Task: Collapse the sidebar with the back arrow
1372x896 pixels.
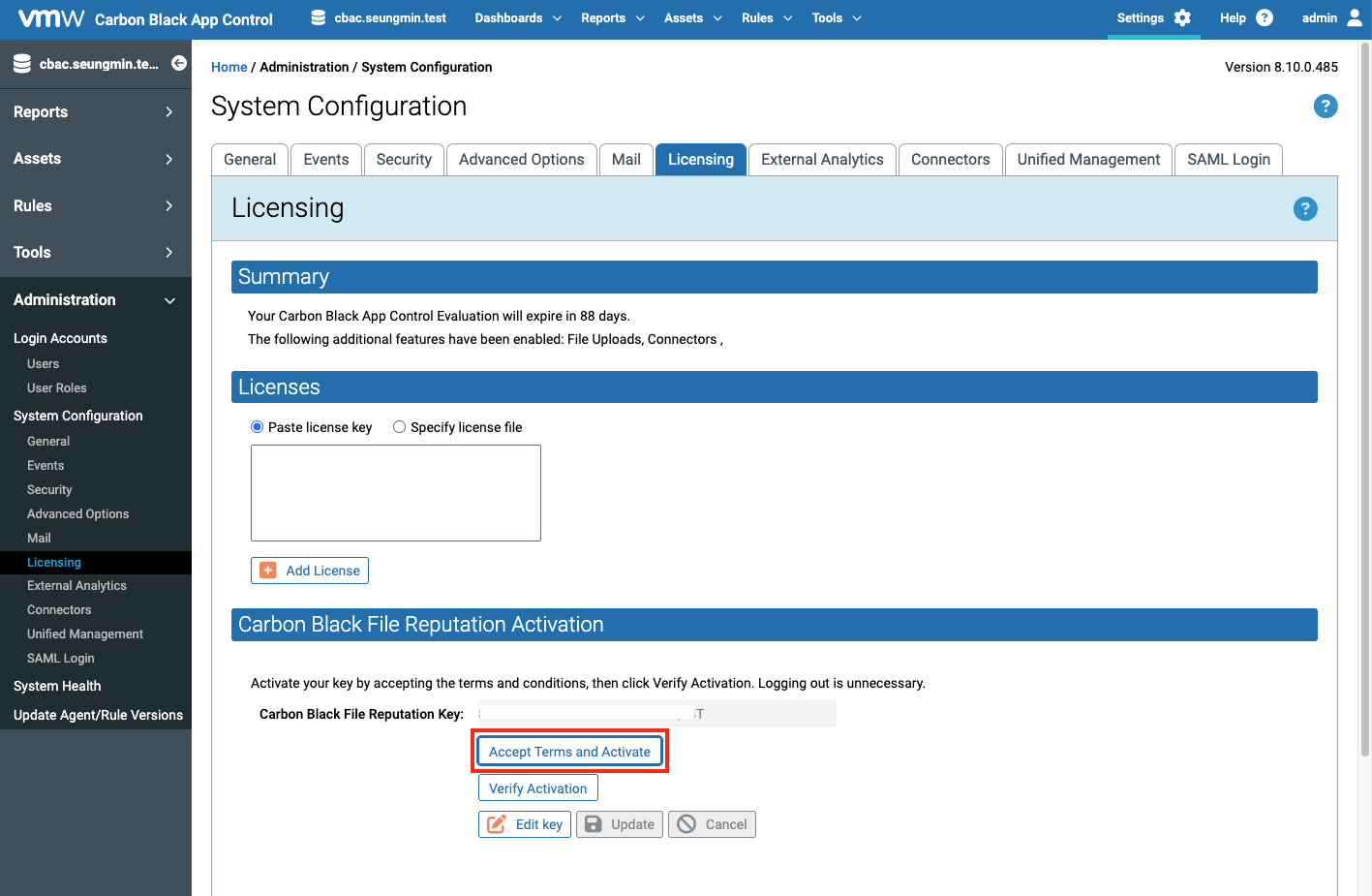Action: (179, 63)
